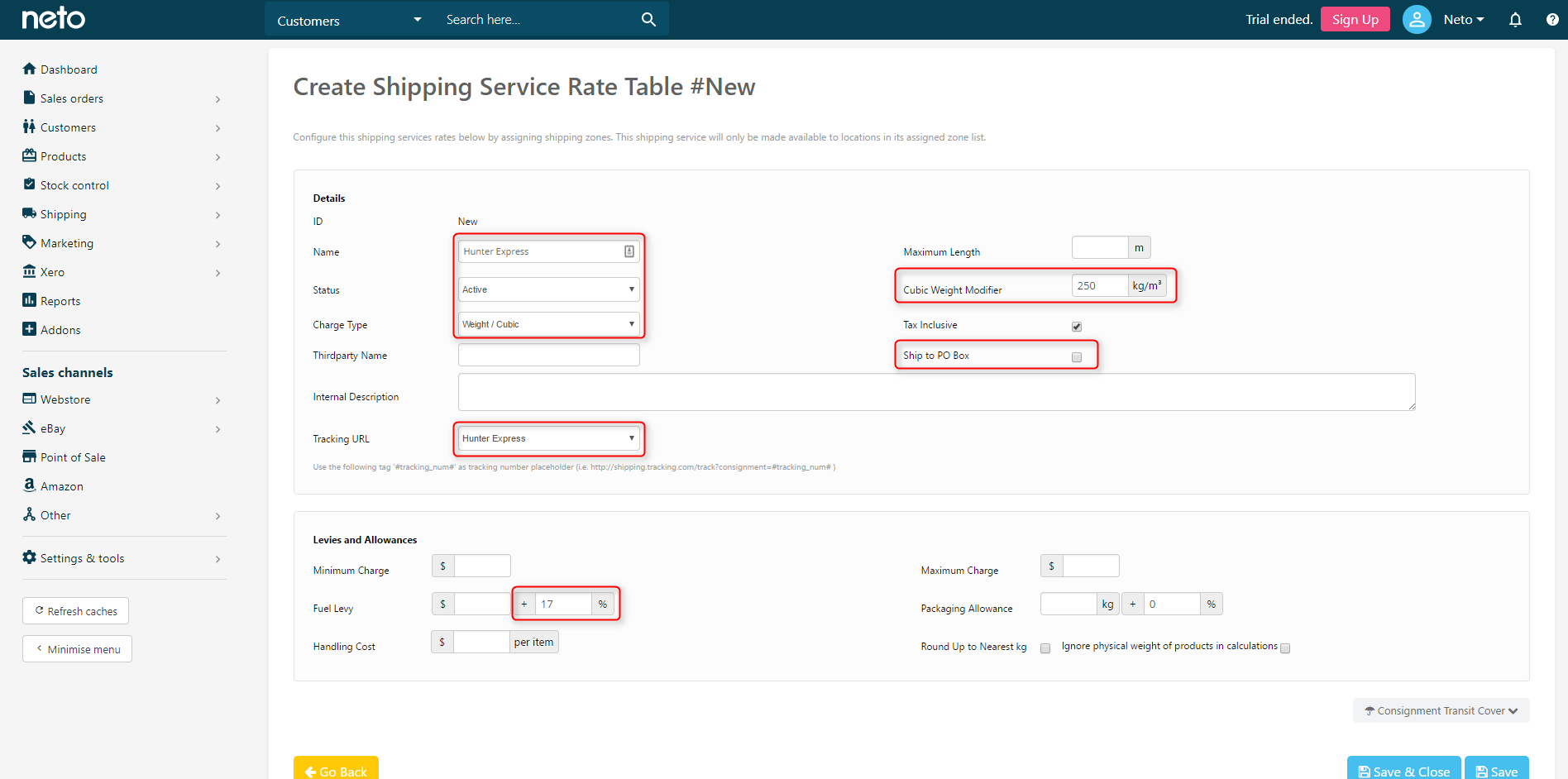The height and width of the screenshot is (779, 1568).
Task: Open the Amazon sidebar item
Action: [x=62, y=486]
